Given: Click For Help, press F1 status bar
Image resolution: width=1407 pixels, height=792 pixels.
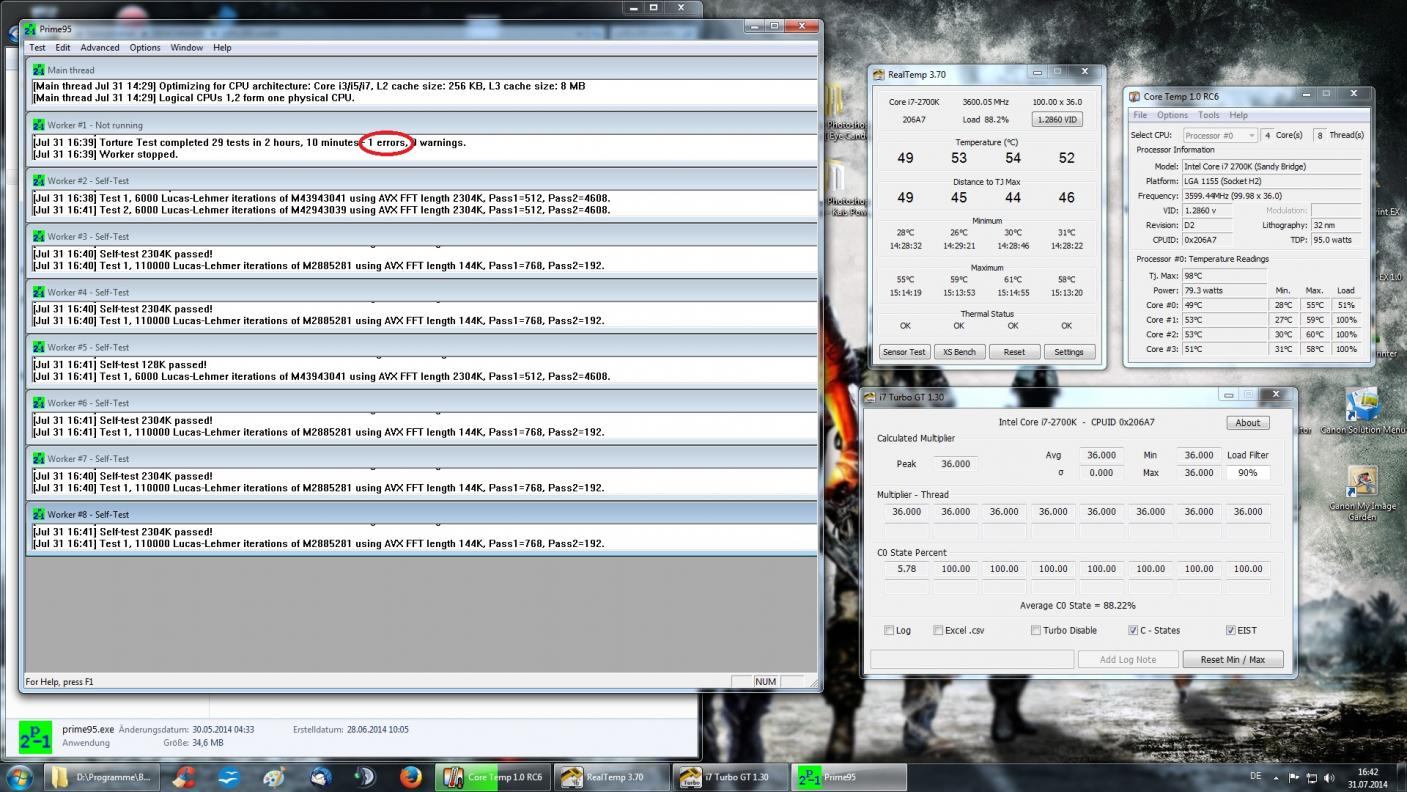Looking at the screenshot, I should [x=60, y=681].
